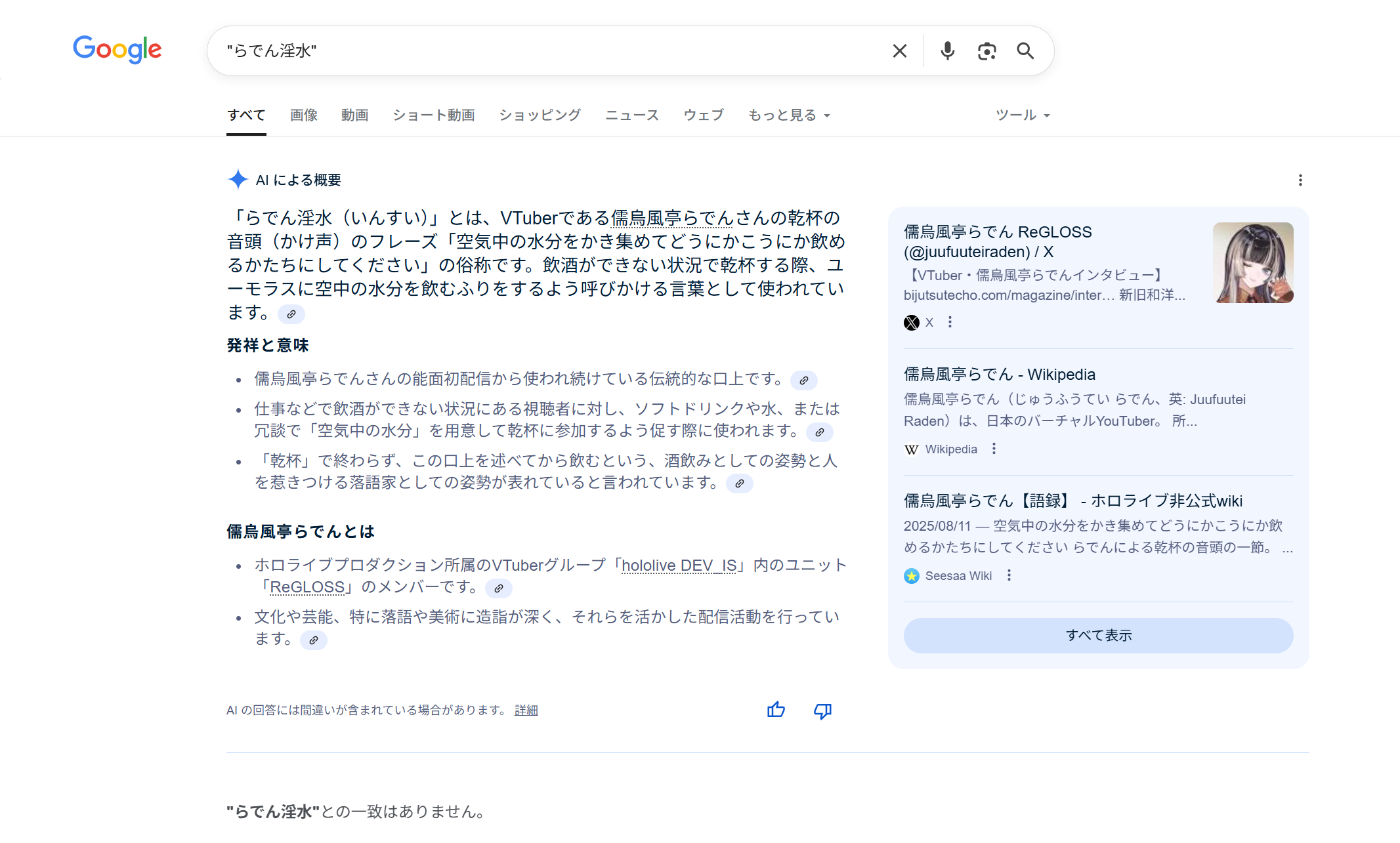Viewport: 1400px width, 843px height.
Task: Select the すべて tab
Action: pyautogui.click(x=246, y=115)
